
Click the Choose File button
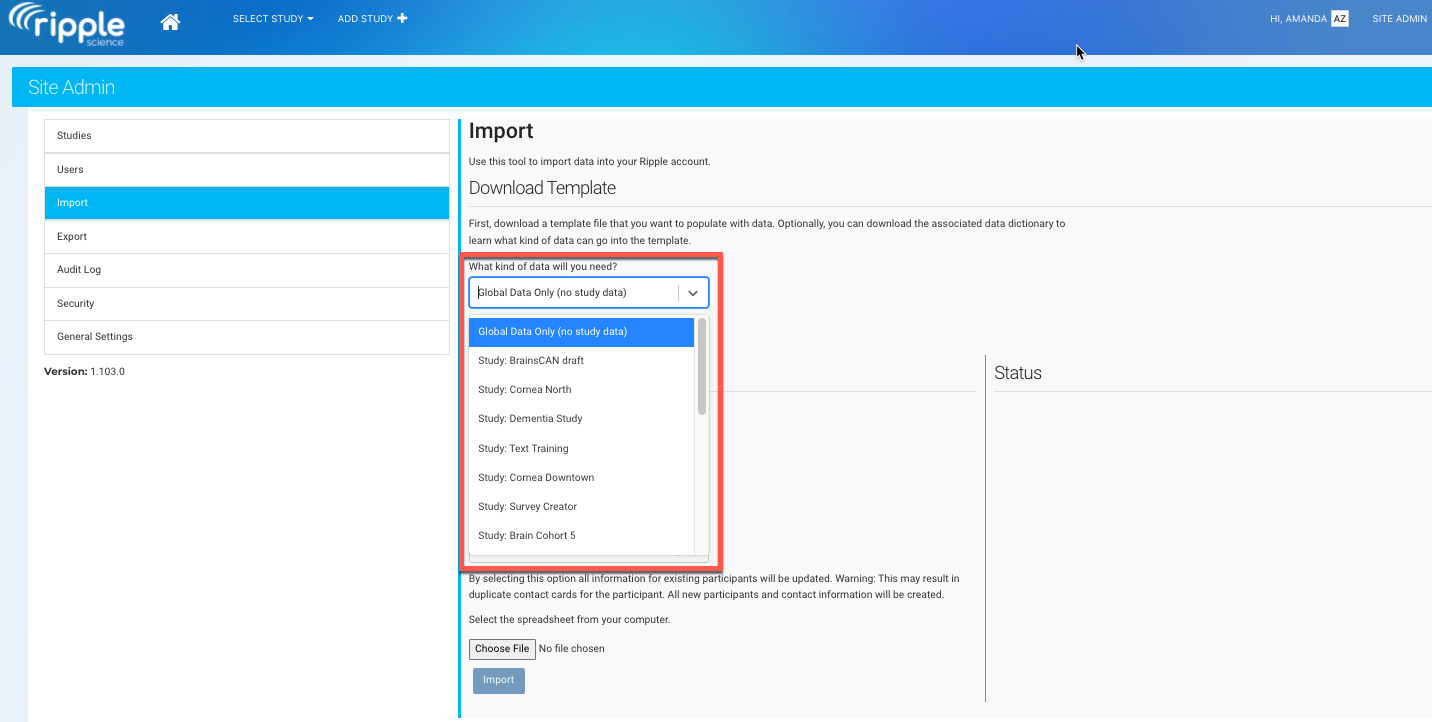(x=502, y=649)
